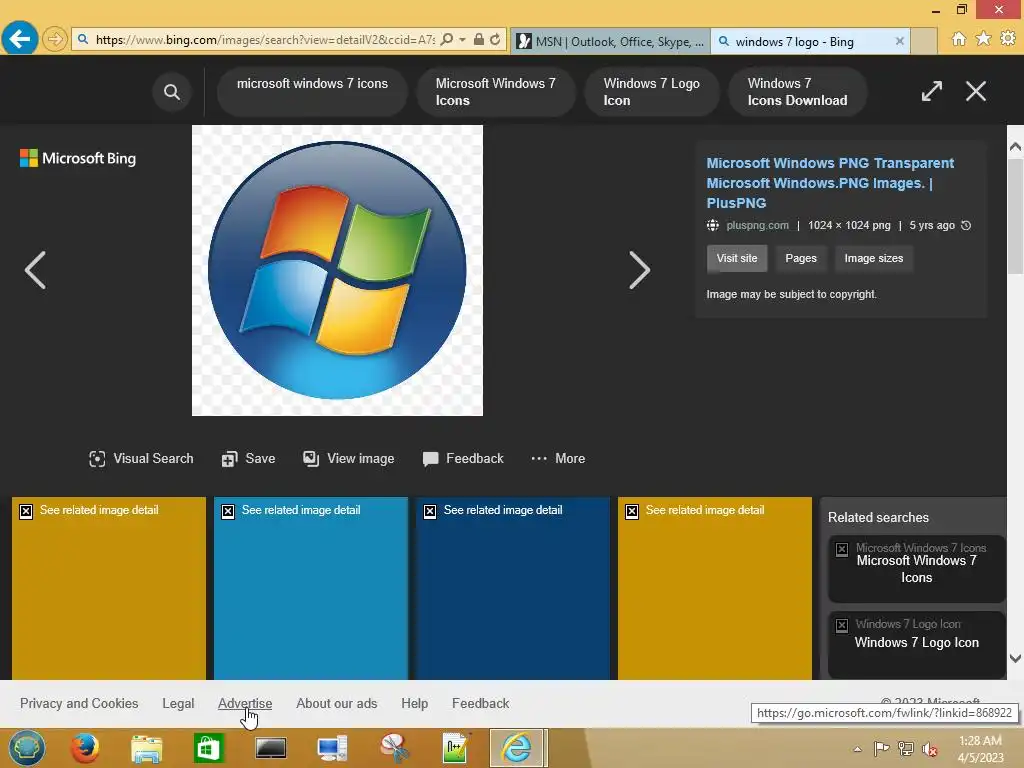Open first gold related image tile

[x=109, y=588]
